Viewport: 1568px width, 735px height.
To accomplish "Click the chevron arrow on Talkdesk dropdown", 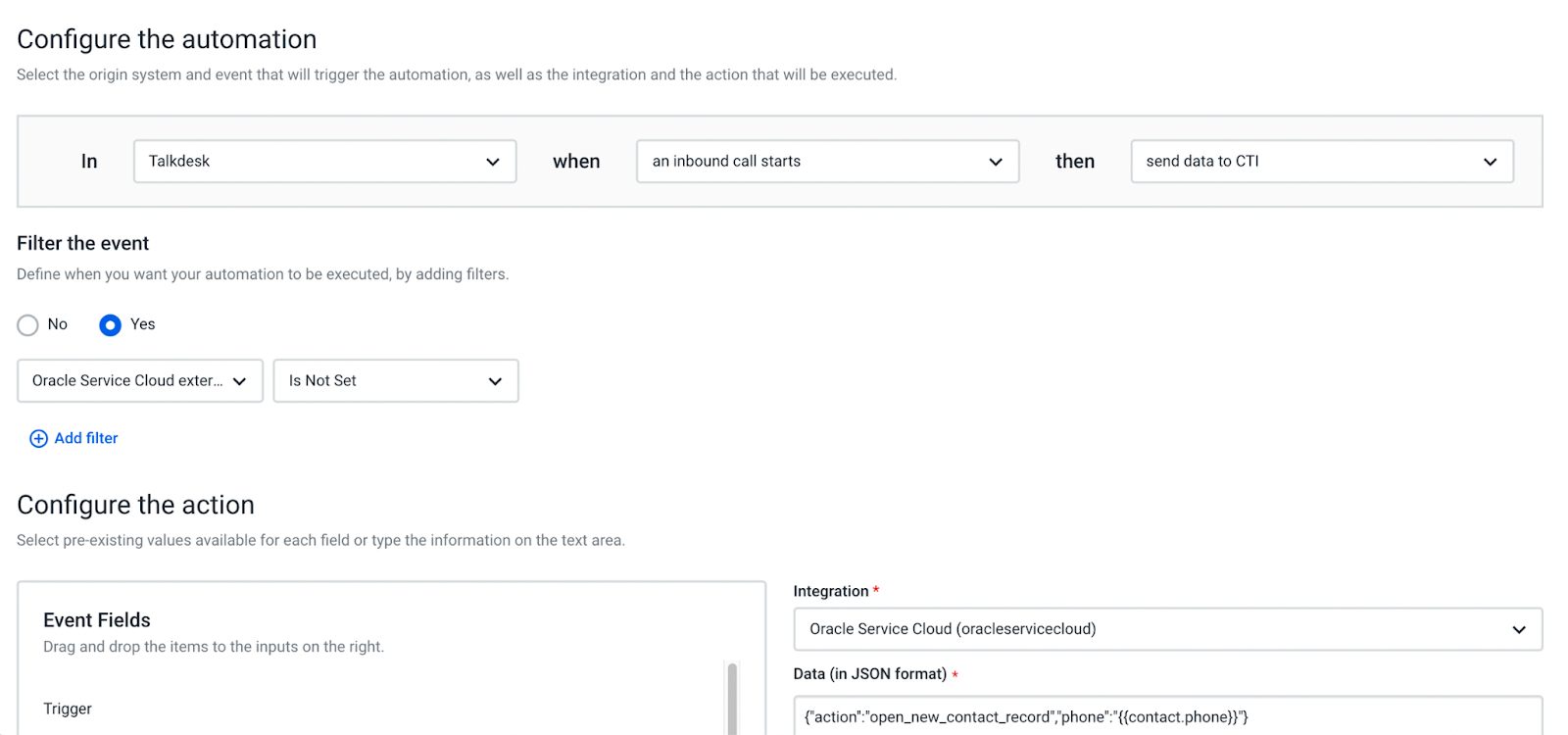I will click(x=493, y=162).
